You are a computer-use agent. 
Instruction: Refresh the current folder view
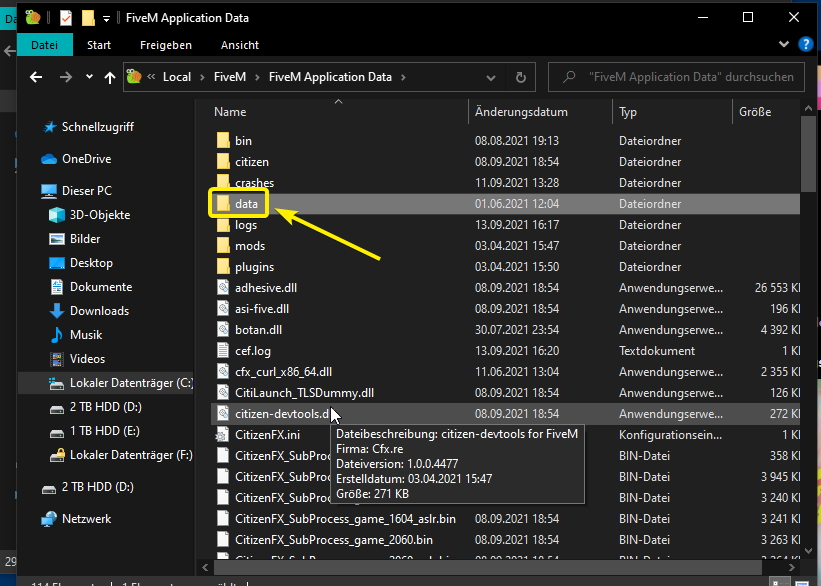(520, 77)
